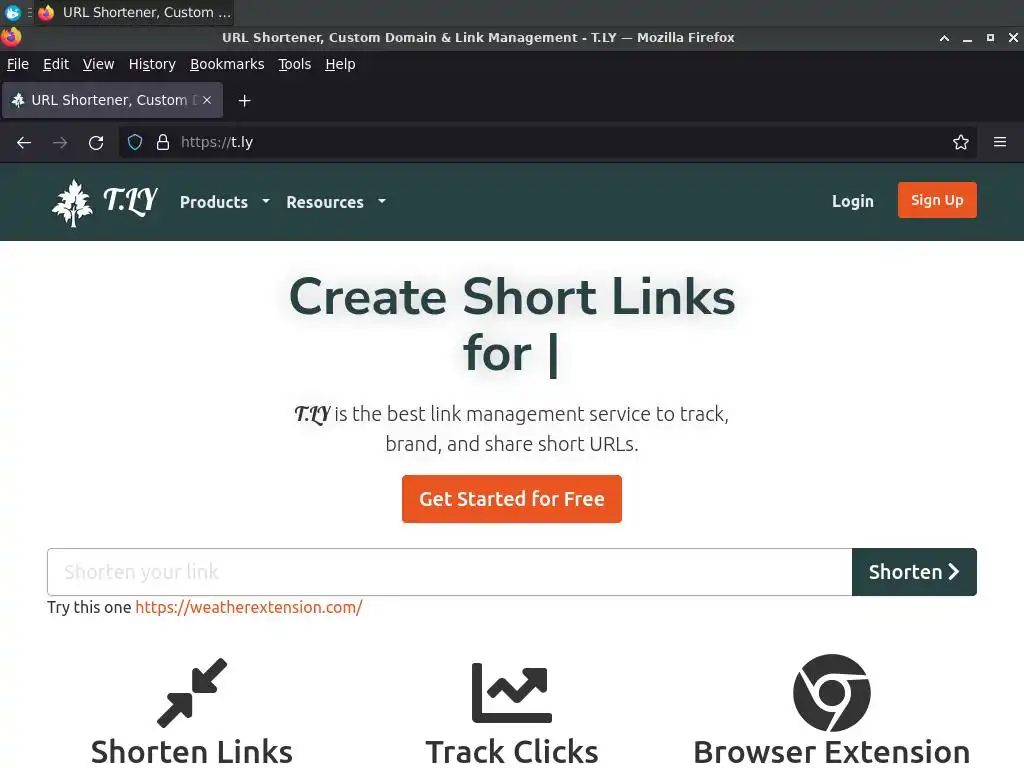The width and height of the screenshot is (1024, 768).
Task: Click the Track Clicks chart icon
Action: coord(512,693)
